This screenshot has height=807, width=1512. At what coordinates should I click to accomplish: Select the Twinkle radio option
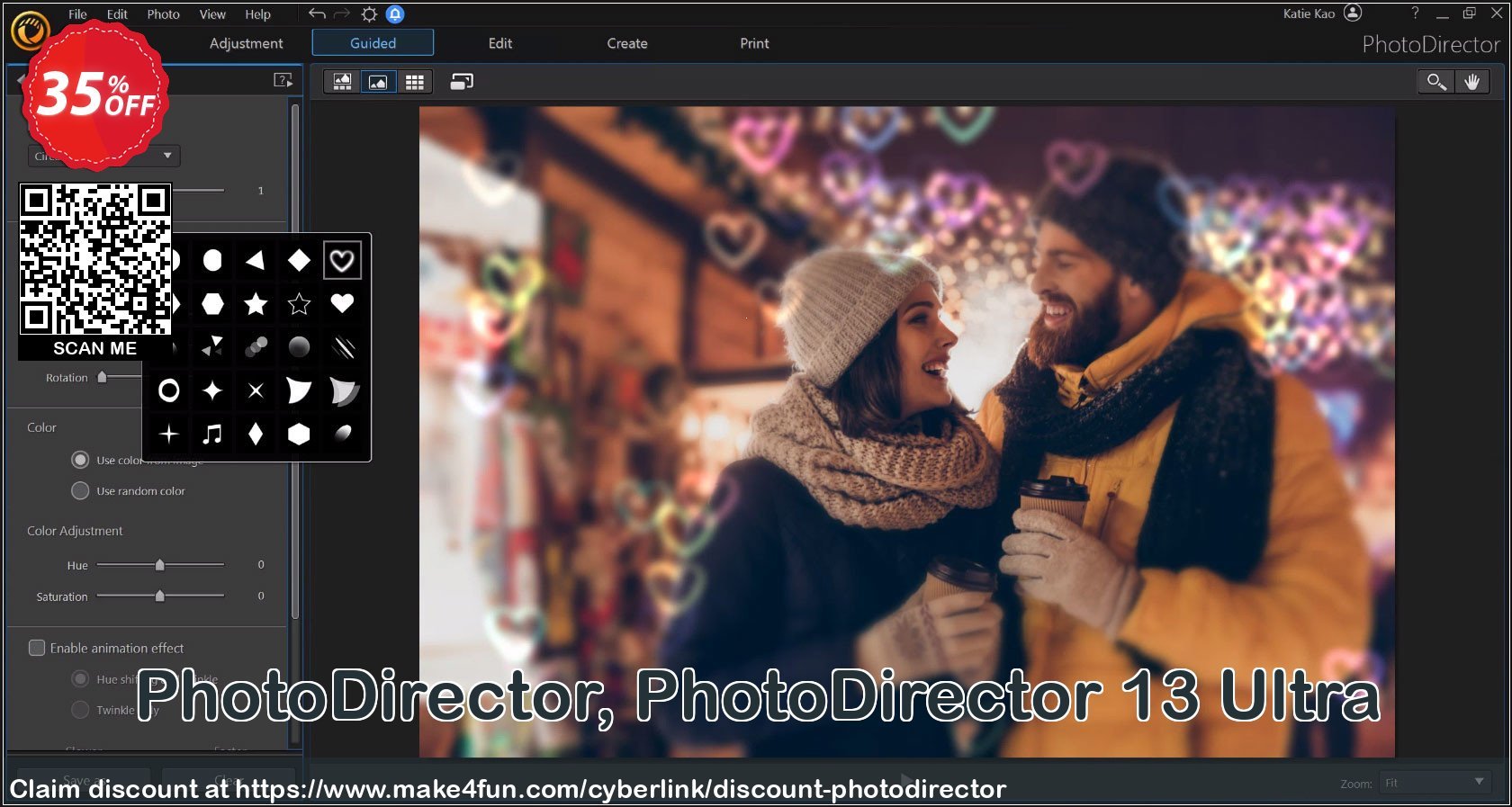pos(80,710)
